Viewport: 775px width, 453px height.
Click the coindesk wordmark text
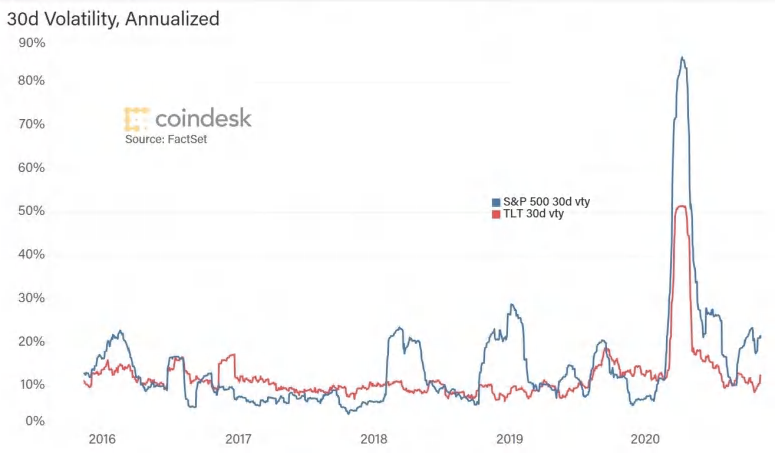tap(203, 118)
